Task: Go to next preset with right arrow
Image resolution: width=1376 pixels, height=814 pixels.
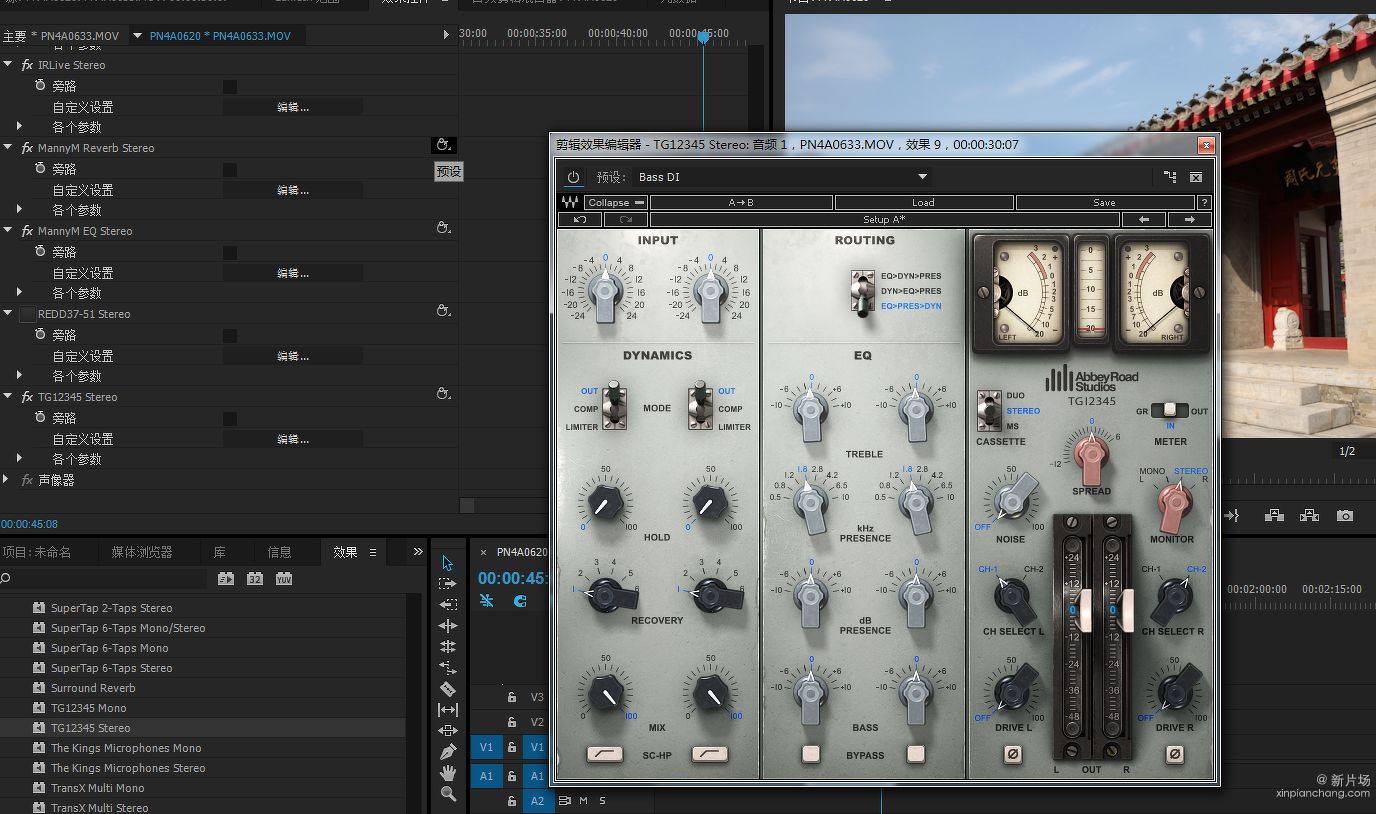Action: coord(1190,219)
